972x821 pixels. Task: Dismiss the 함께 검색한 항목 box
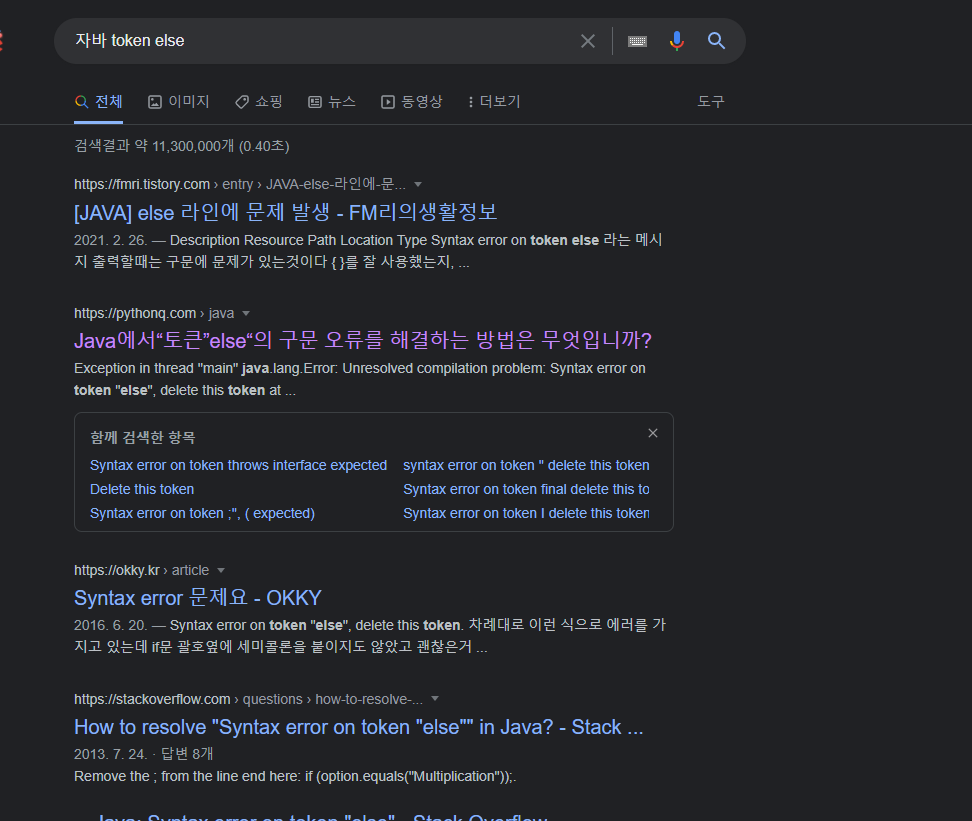[653, 433]
